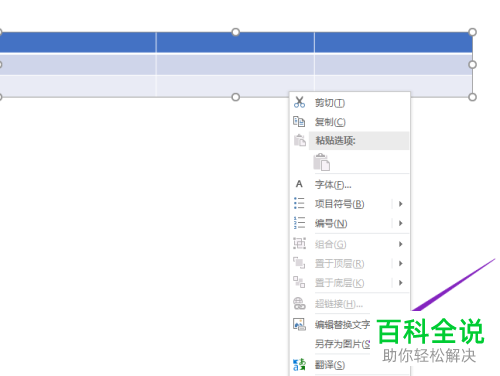This screenshot has height=376, width=500.
Task: Select the 粘贴选项 header entry
Action: tap(359, 141)
